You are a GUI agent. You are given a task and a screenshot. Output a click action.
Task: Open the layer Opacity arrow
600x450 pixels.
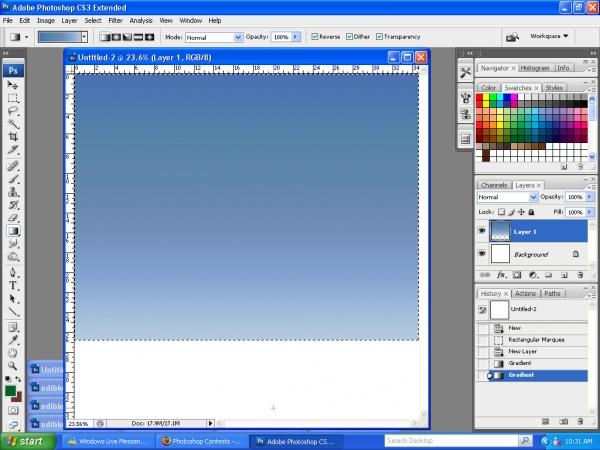590,197
